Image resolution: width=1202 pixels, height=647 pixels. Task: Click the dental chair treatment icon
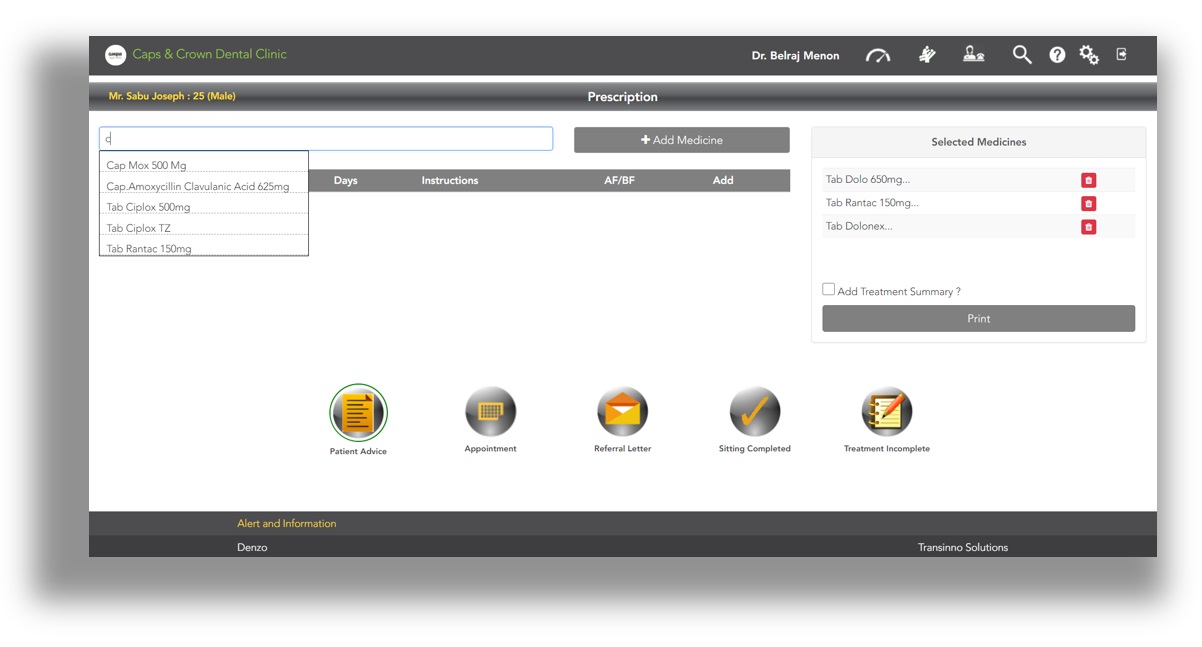927,55
